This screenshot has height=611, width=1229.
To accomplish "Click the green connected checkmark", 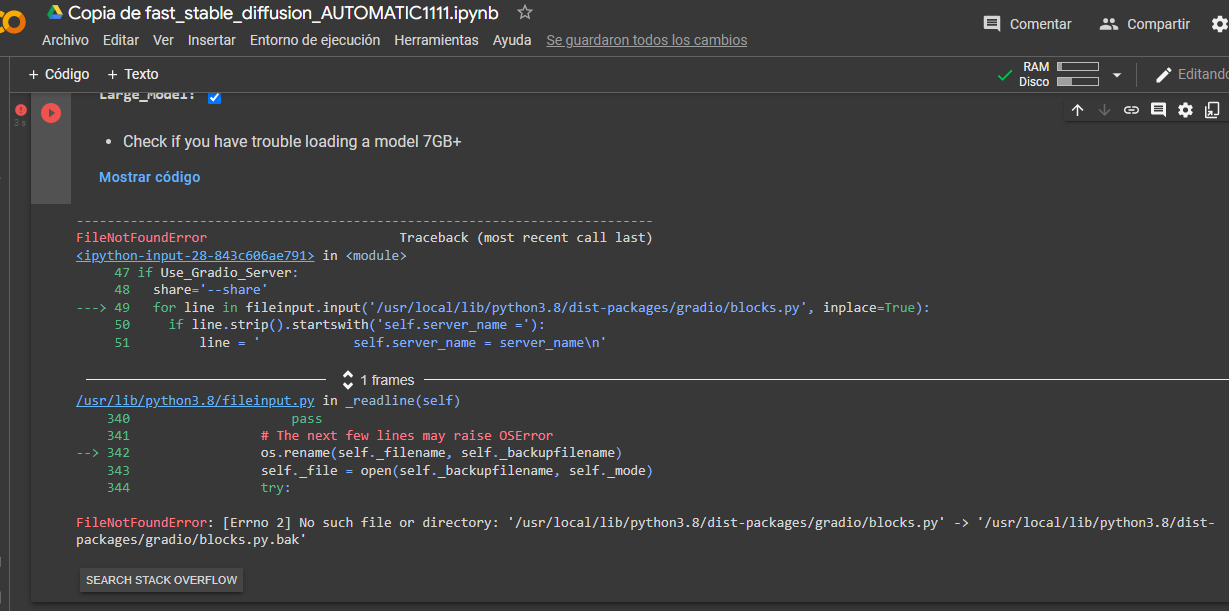I will click(1005, 75).
